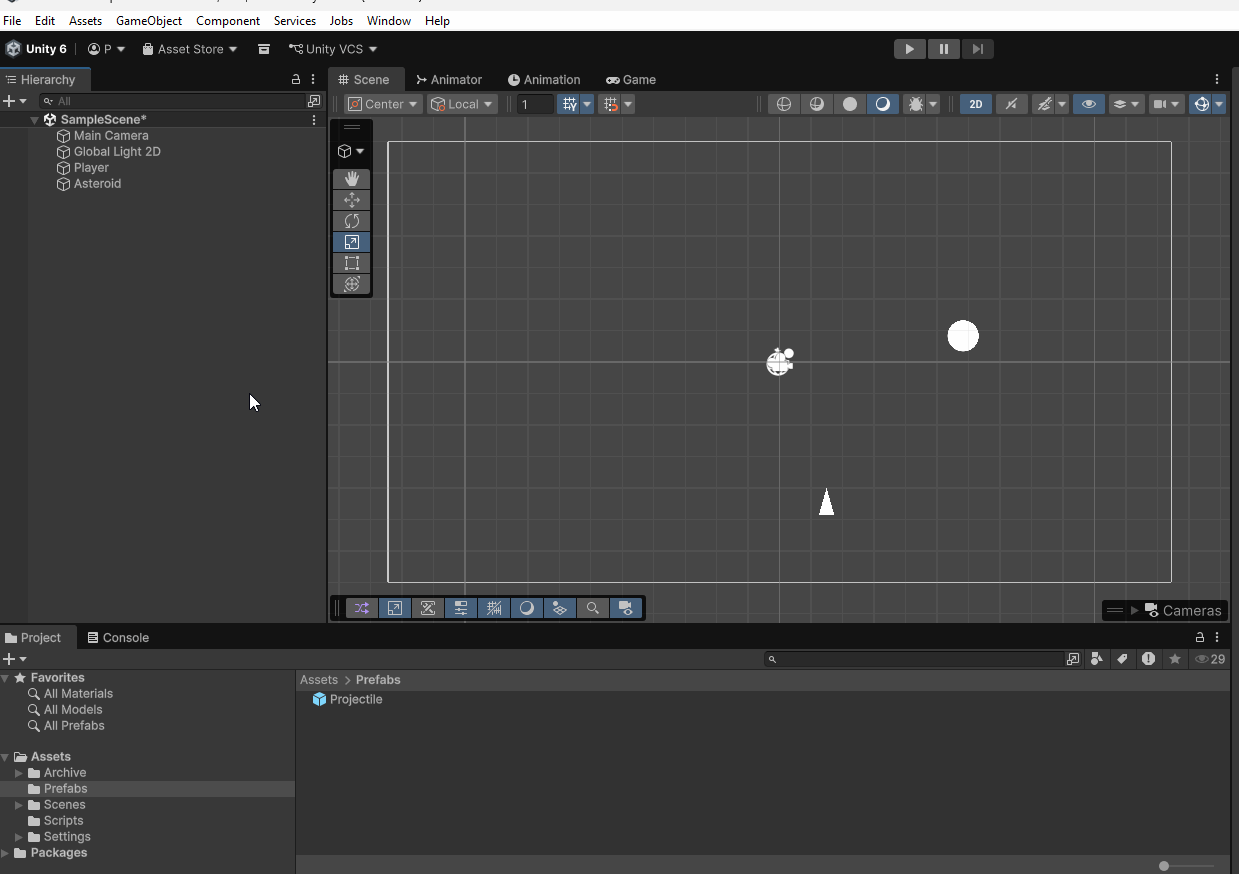The image size is (1239, 874).
Task: Toggle Gizmos button in Scene toolbar
Action: pos(1201,104)
